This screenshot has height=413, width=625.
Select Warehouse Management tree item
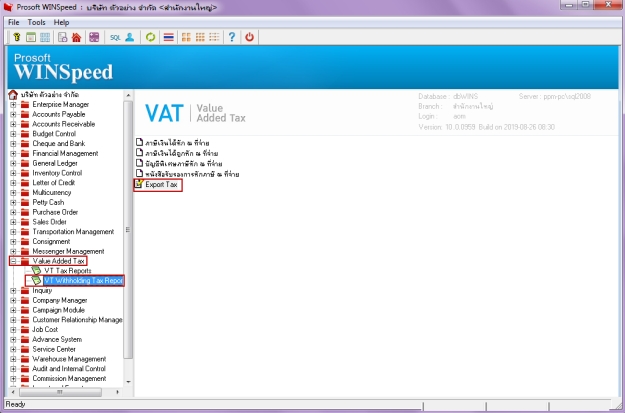point(69,359)
